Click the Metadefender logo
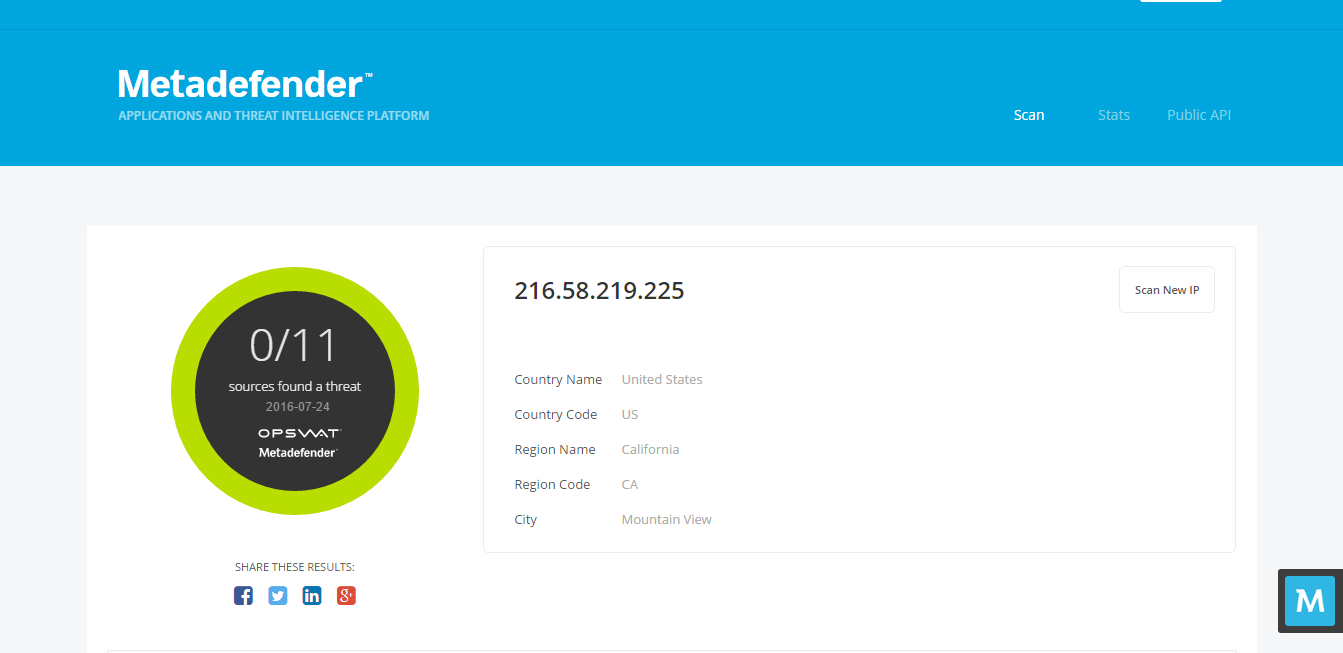Screen dimensions: 1343x653 246,84
